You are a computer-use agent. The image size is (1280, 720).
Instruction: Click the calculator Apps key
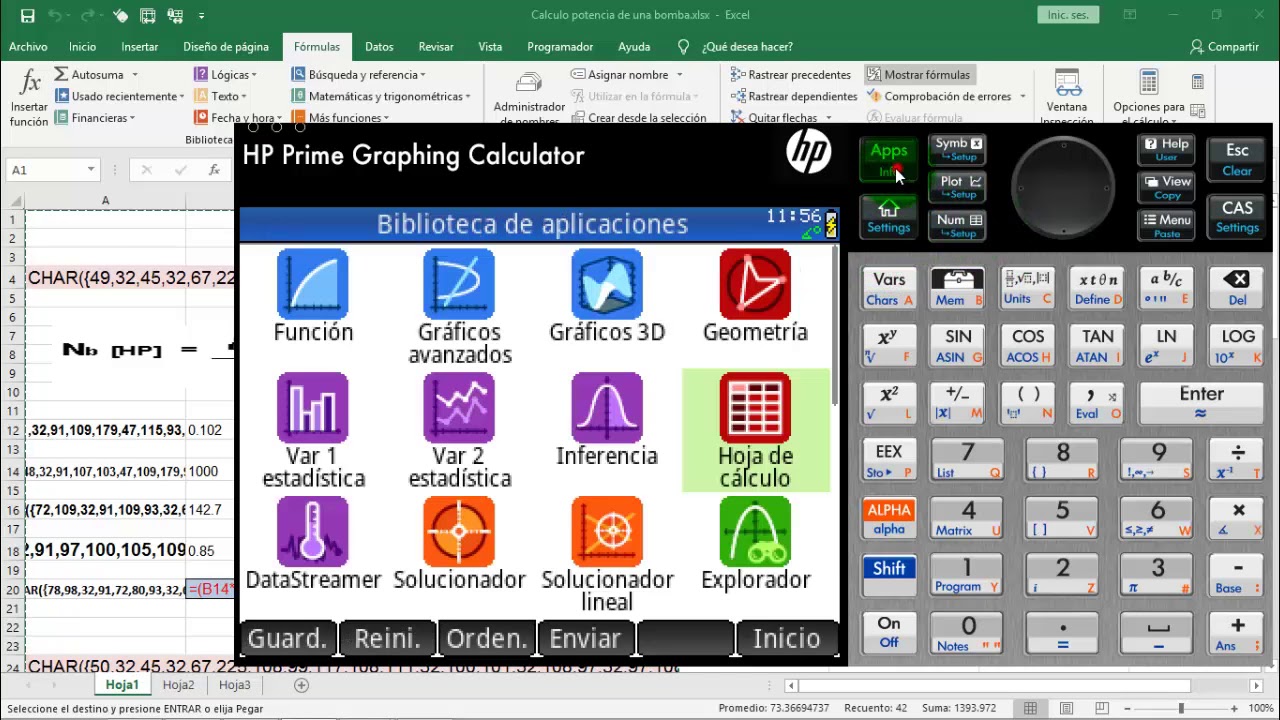[x=888, y=159]
